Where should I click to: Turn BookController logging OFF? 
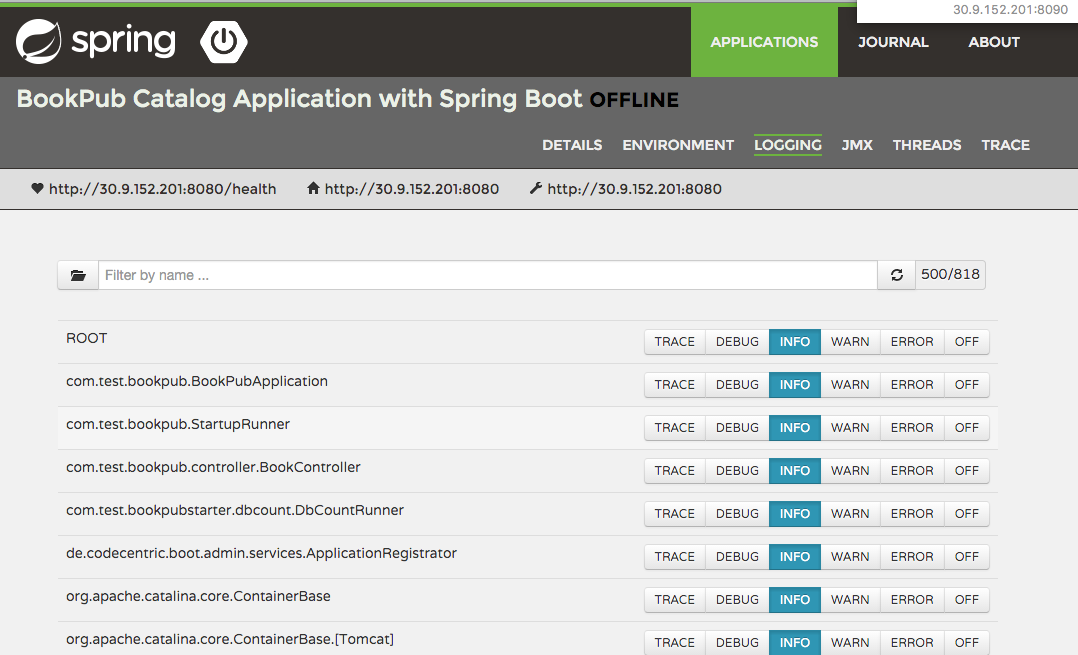click(x=966, y=470)
